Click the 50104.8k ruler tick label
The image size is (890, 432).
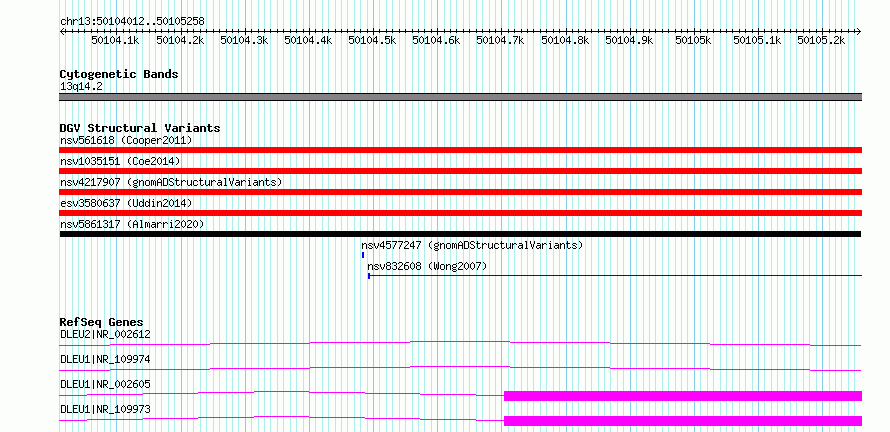[565, 40]
